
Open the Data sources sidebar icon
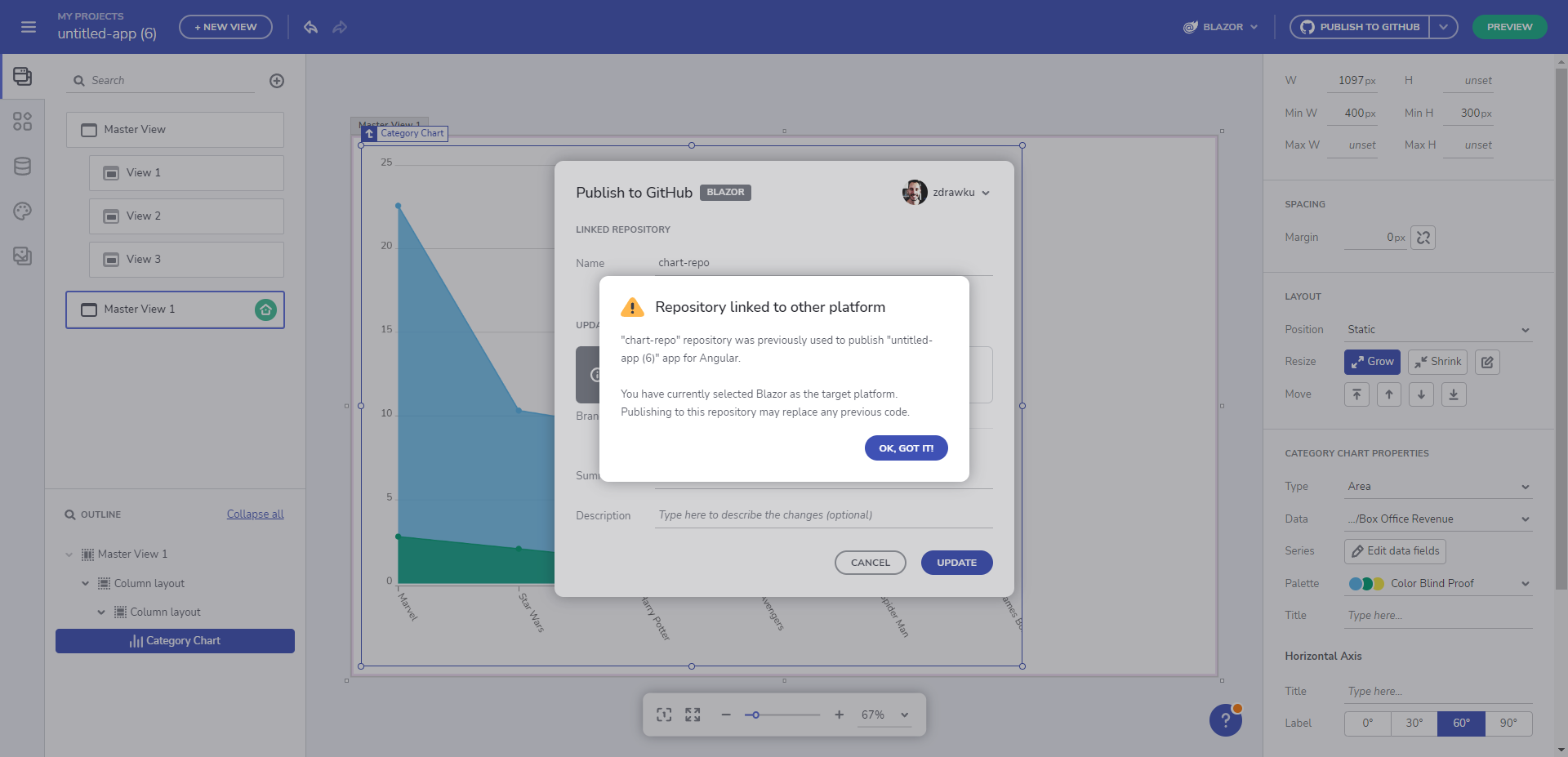(22, 167)
